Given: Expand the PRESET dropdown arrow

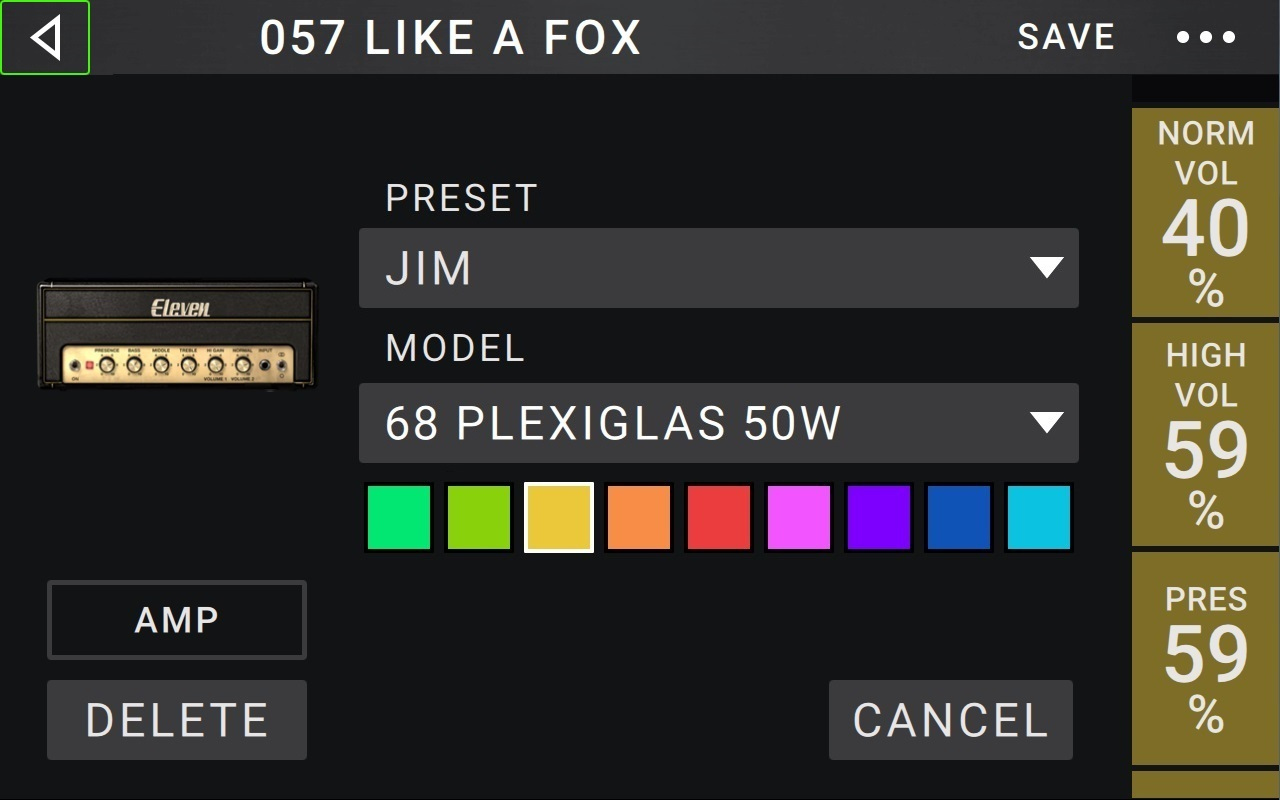Looking at the screenshot, I should [x=1046, y=268].
